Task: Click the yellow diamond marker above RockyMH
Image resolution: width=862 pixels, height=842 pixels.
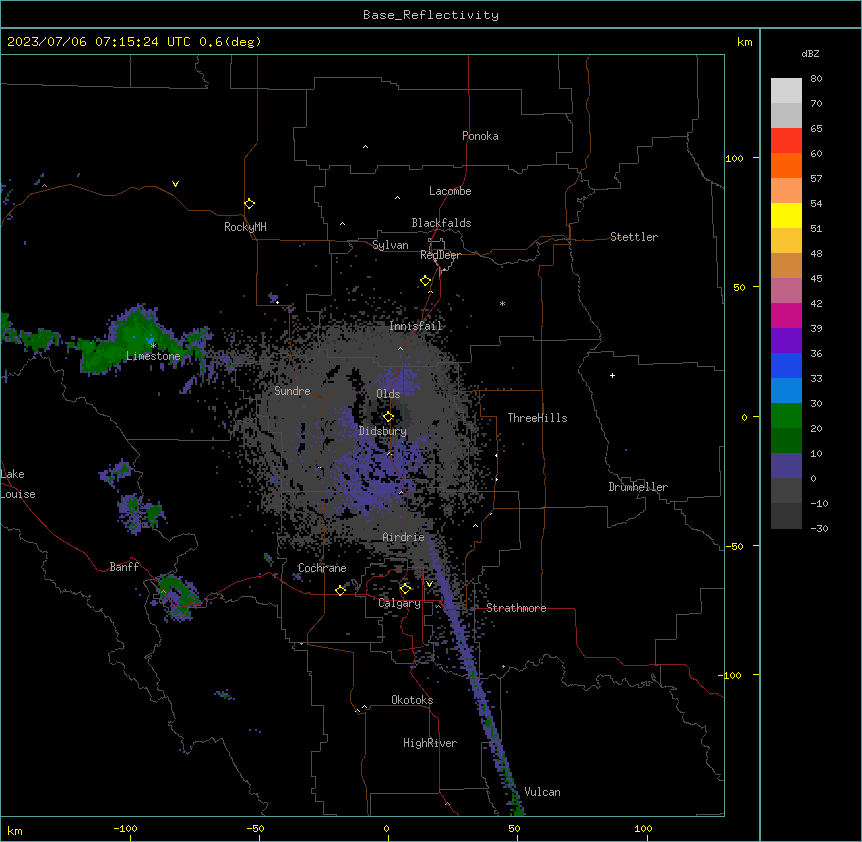Action: [249, 204]
